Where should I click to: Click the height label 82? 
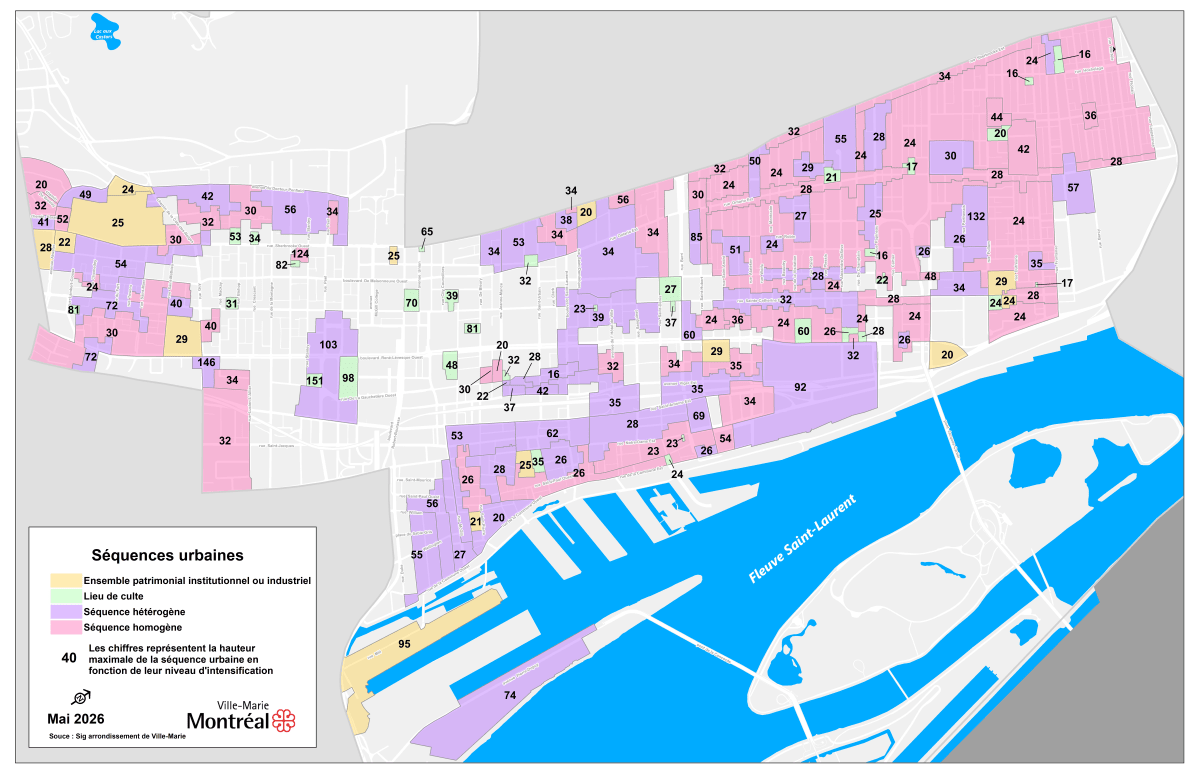(x=282, y=265)
